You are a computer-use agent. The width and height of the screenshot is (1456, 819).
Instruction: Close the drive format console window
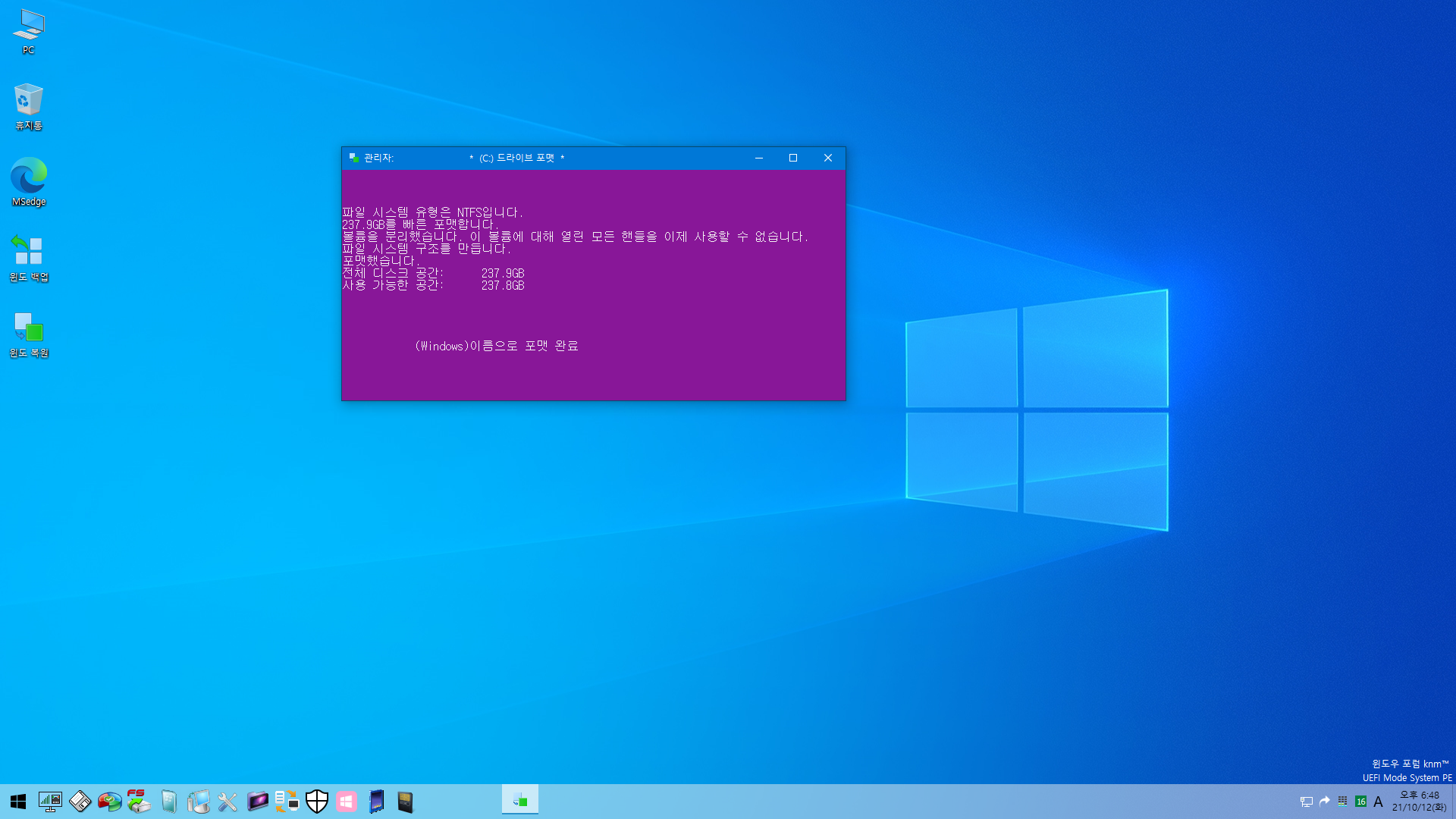click(828, 158)
